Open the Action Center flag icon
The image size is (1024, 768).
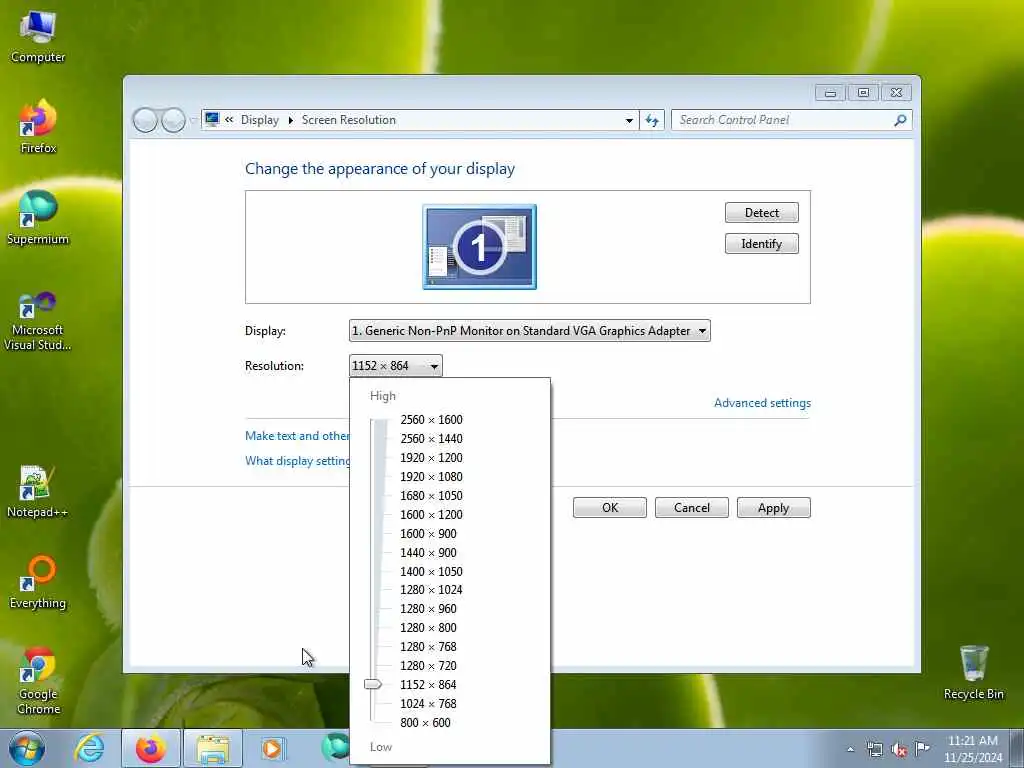(x=922, y=748)
